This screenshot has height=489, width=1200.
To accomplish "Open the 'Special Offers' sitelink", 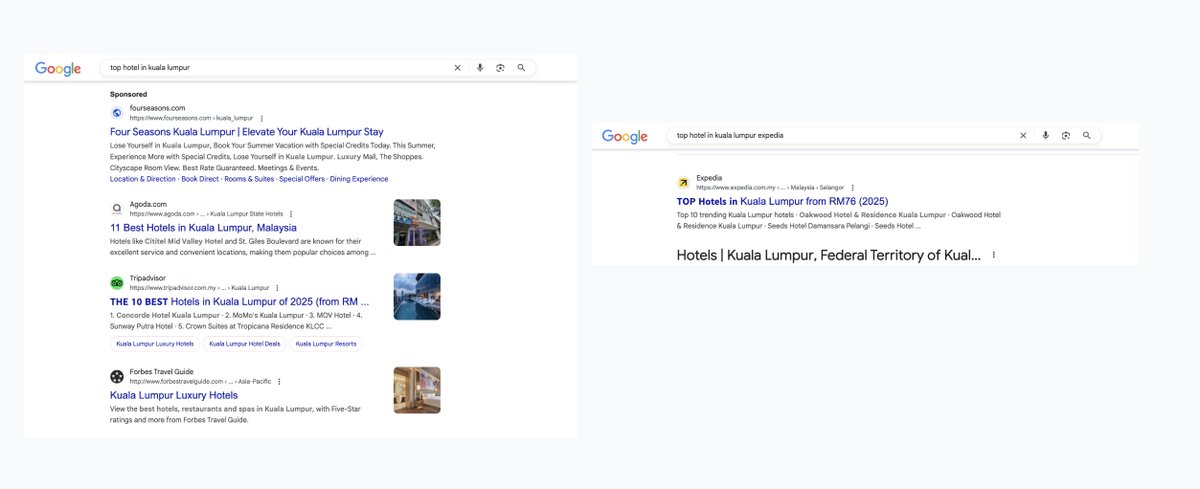I will pyautogui.click(x=302, y=179).
